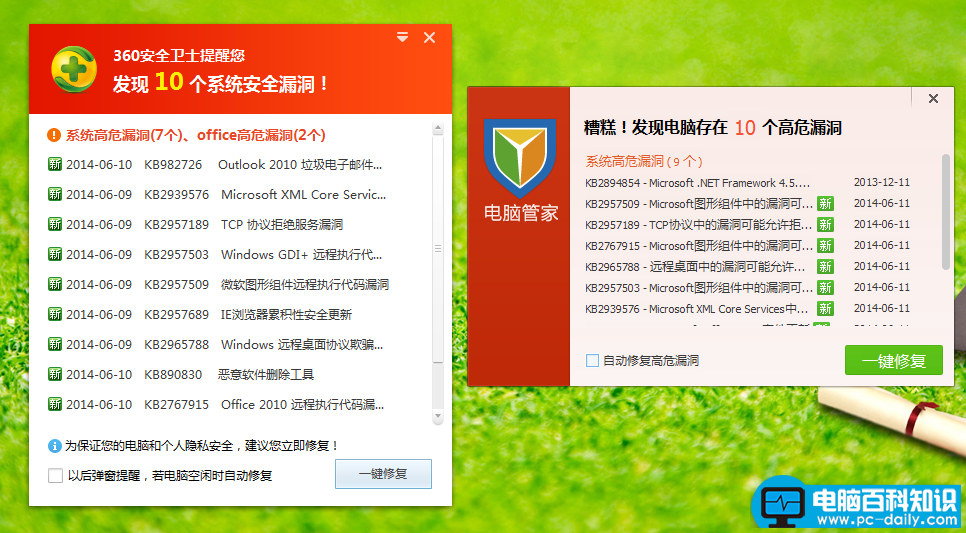Open the 360 popup dropdown menu arrow
Screen dimensions: 966x533
(402, 38)
